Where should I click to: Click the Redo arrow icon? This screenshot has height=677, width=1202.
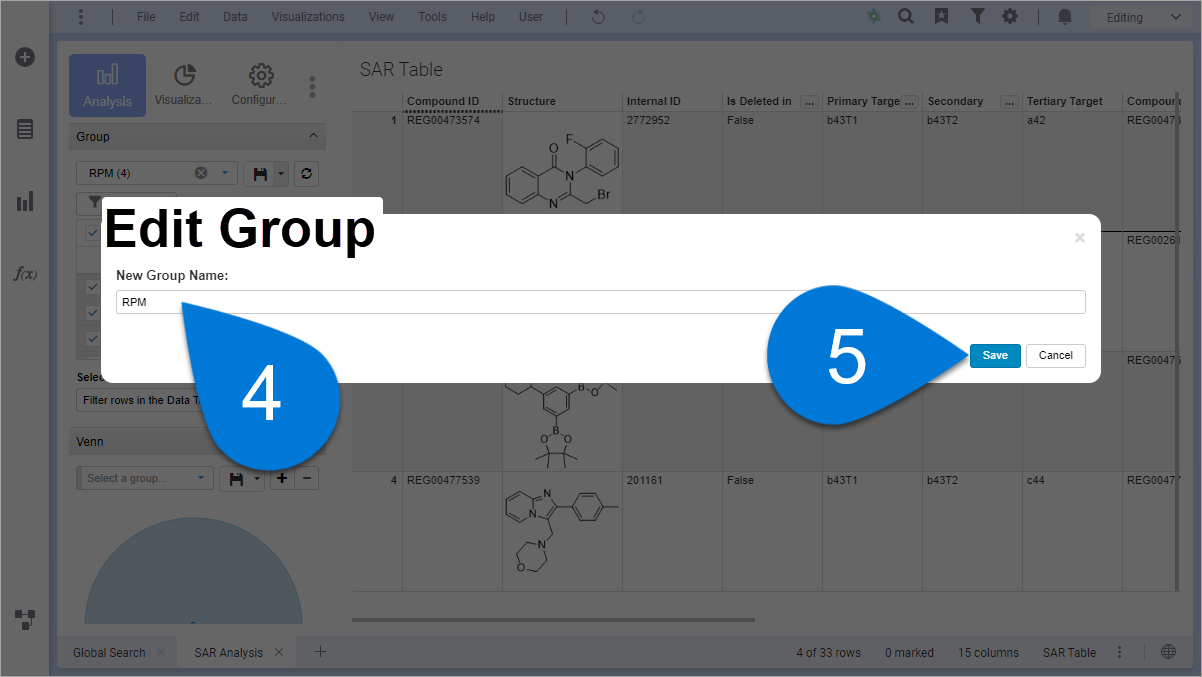pos(638,17)
